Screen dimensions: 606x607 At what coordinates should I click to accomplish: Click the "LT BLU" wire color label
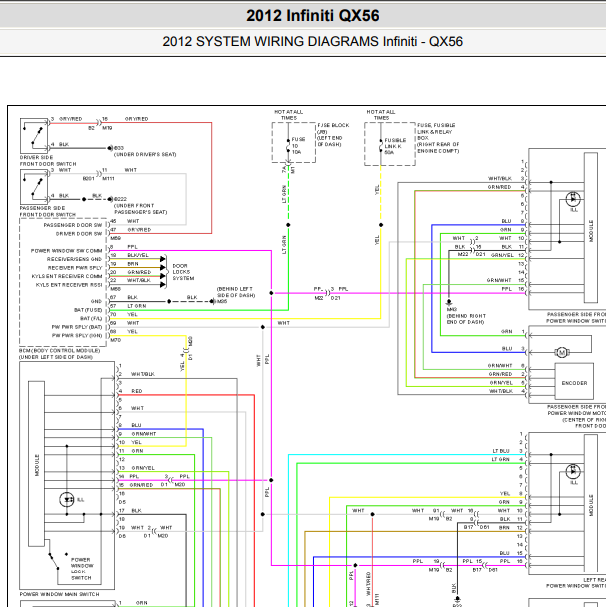tap(501, 451)
